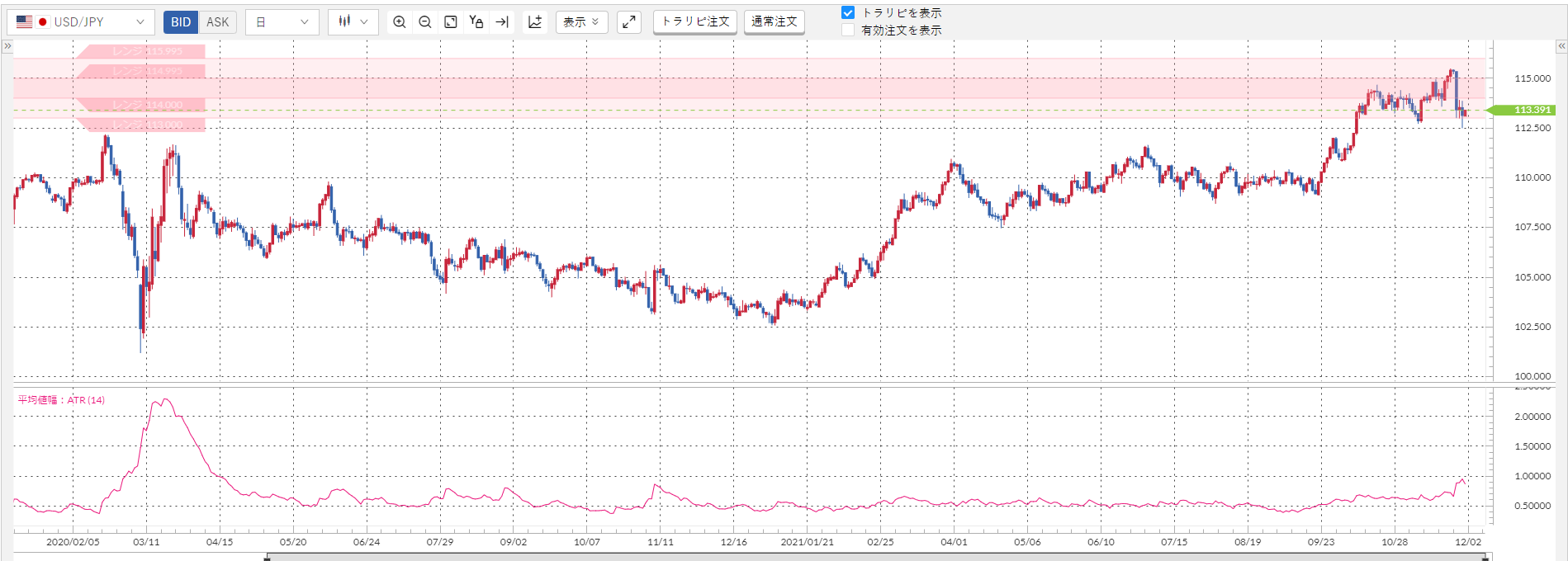Click the 03/11 date axis label

[146, 542]
